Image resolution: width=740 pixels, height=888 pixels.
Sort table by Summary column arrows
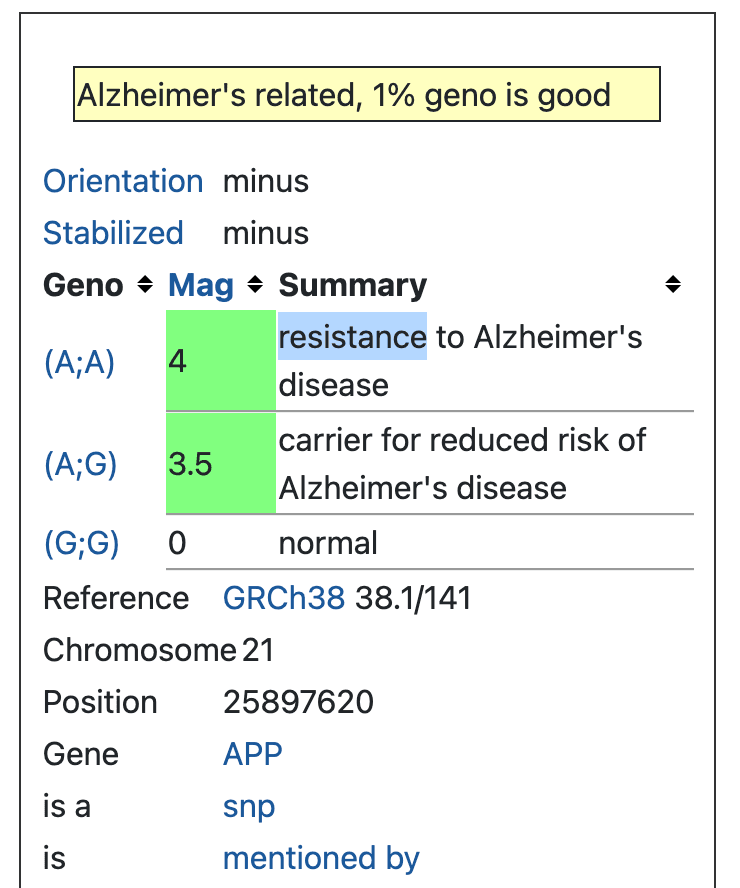[673, 285]
